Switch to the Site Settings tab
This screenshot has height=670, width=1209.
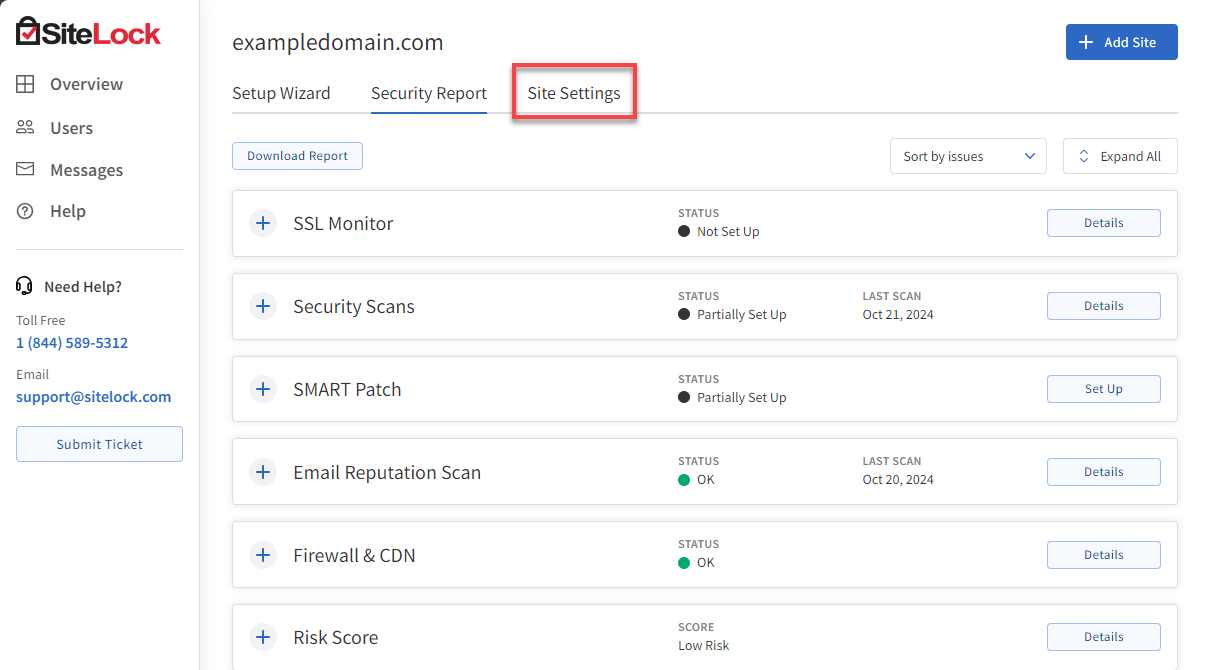[x=573, y=92]
